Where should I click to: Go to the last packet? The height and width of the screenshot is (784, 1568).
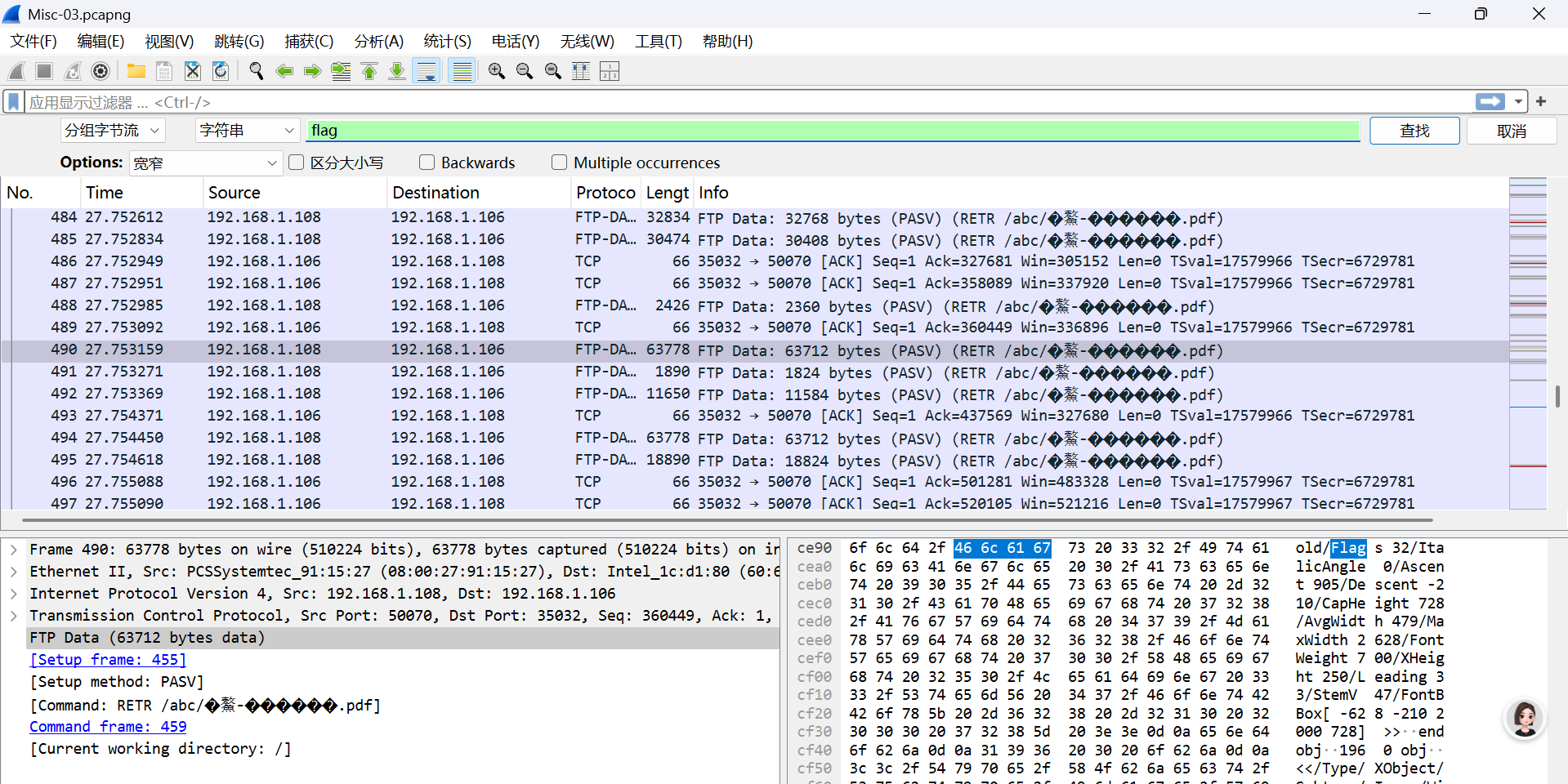click(397, 71)
